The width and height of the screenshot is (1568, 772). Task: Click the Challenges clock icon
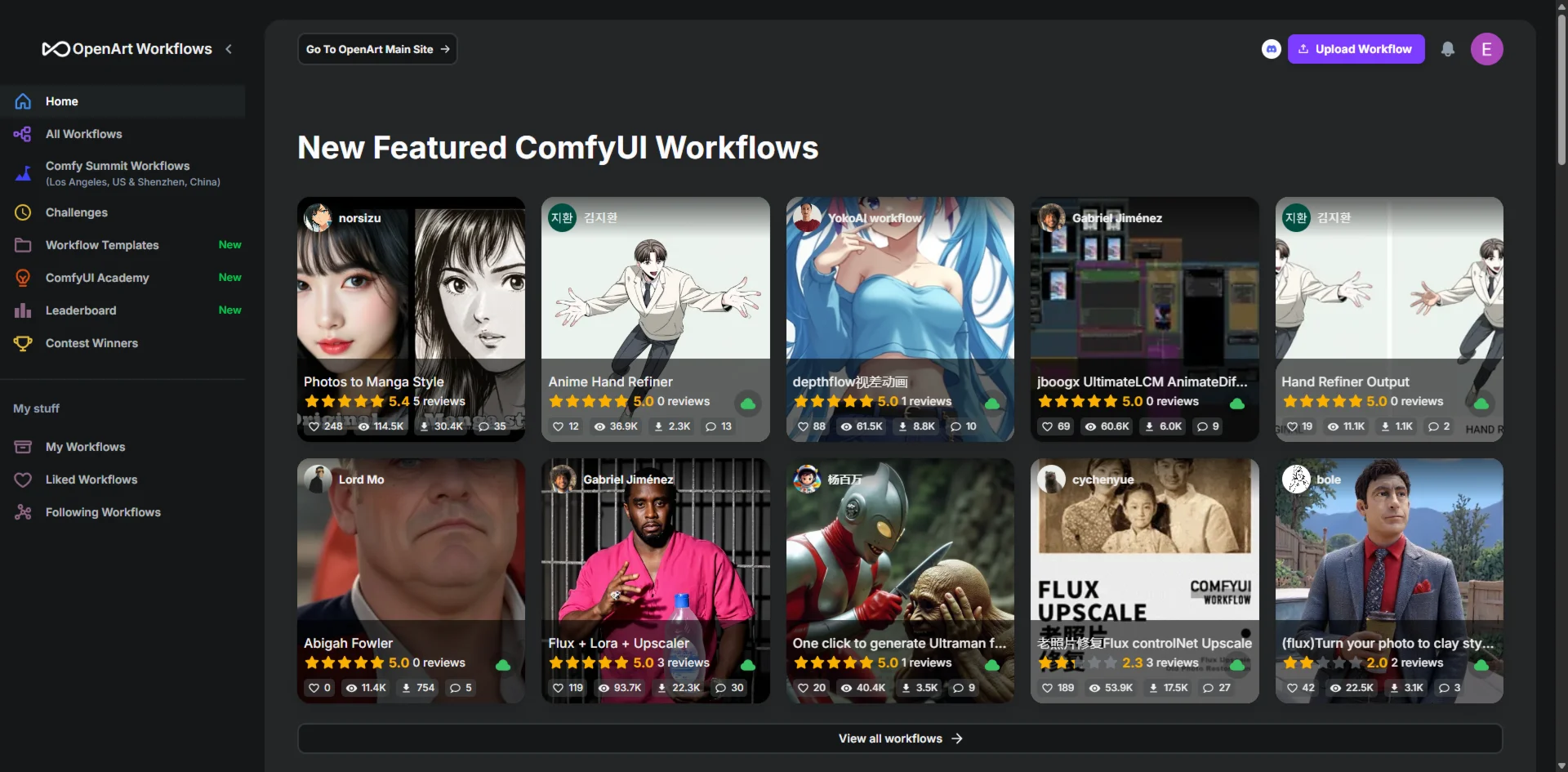23,212
